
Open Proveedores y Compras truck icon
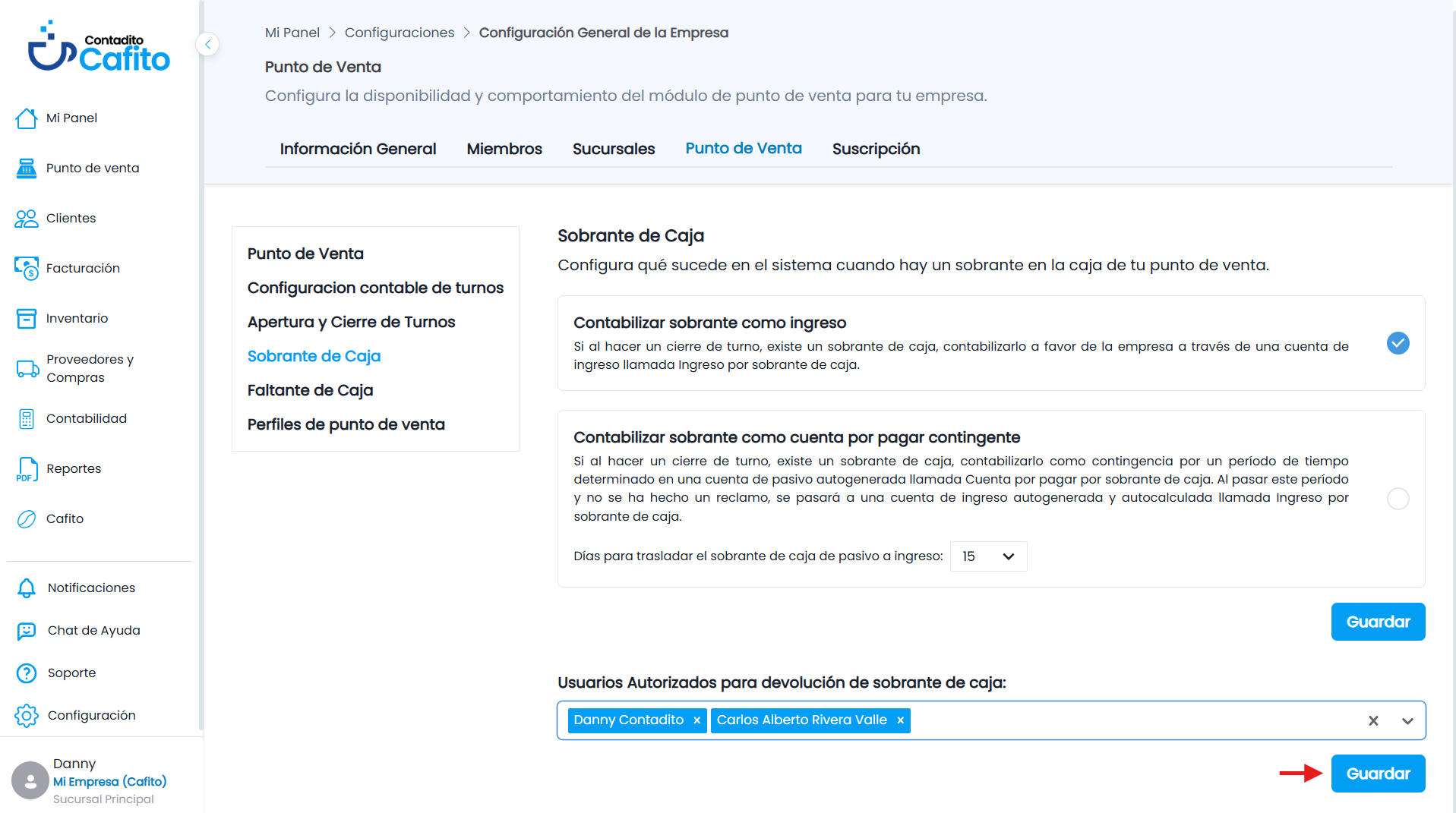[x=28, y=369]
